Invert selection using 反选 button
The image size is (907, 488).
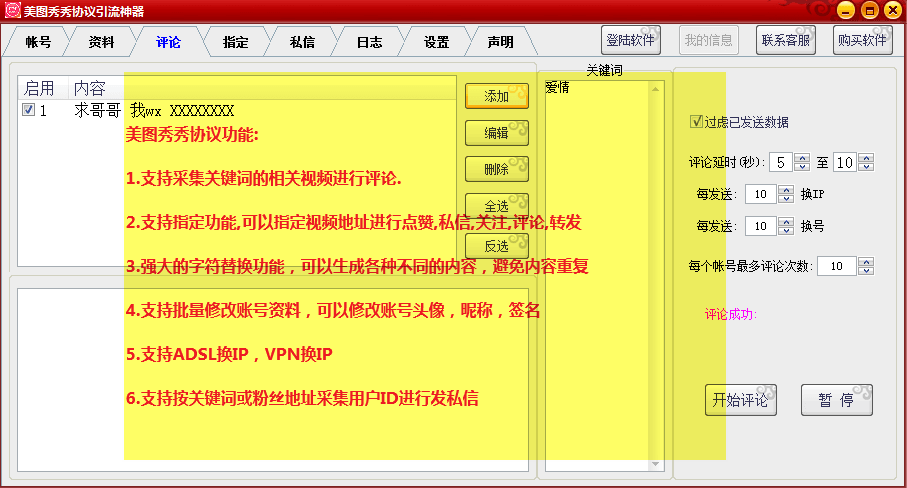[x=497, y=246]
